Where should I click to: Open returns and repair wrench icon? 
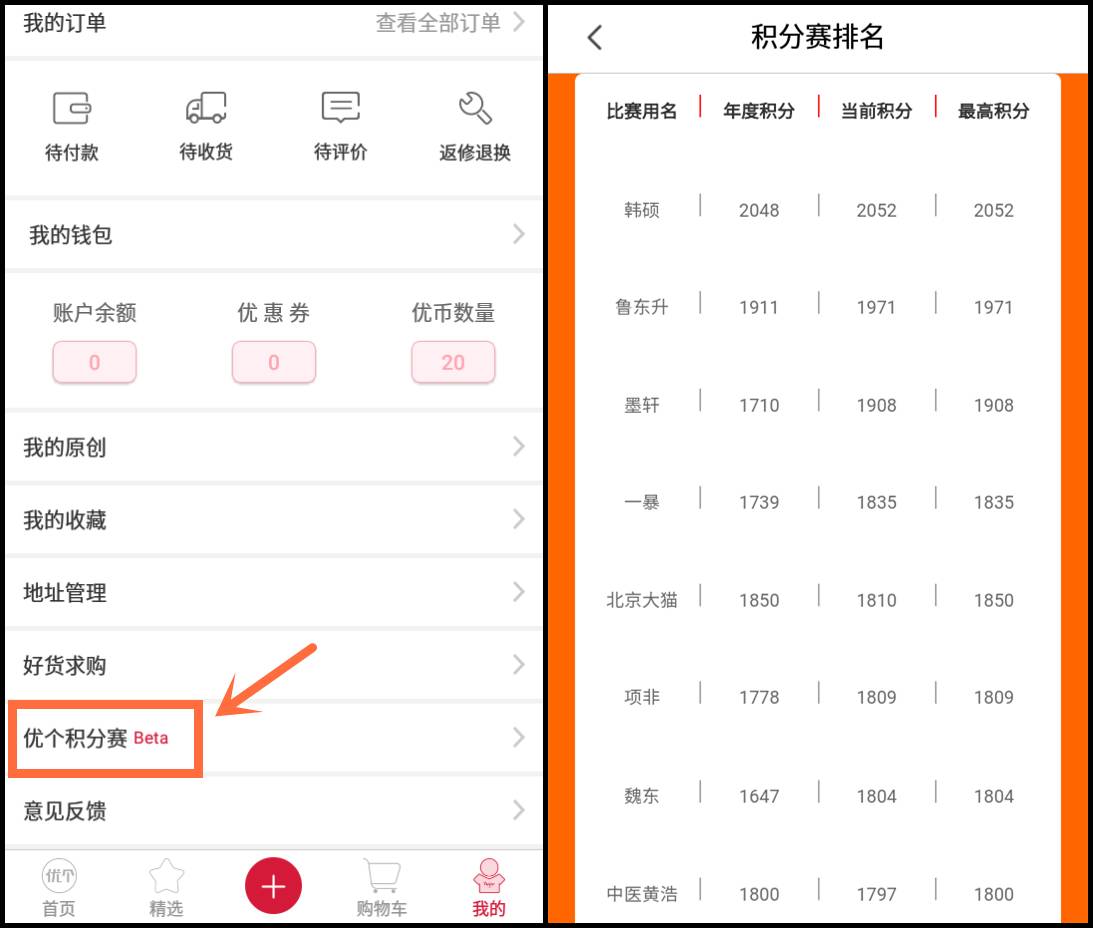(x=474, y=108)
